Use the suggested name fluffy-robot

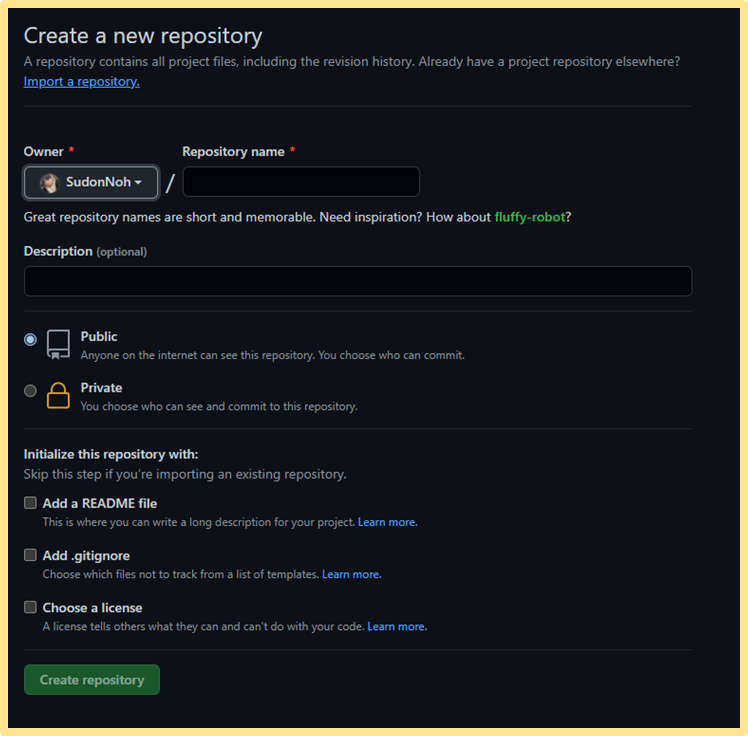tap(530, 217)
